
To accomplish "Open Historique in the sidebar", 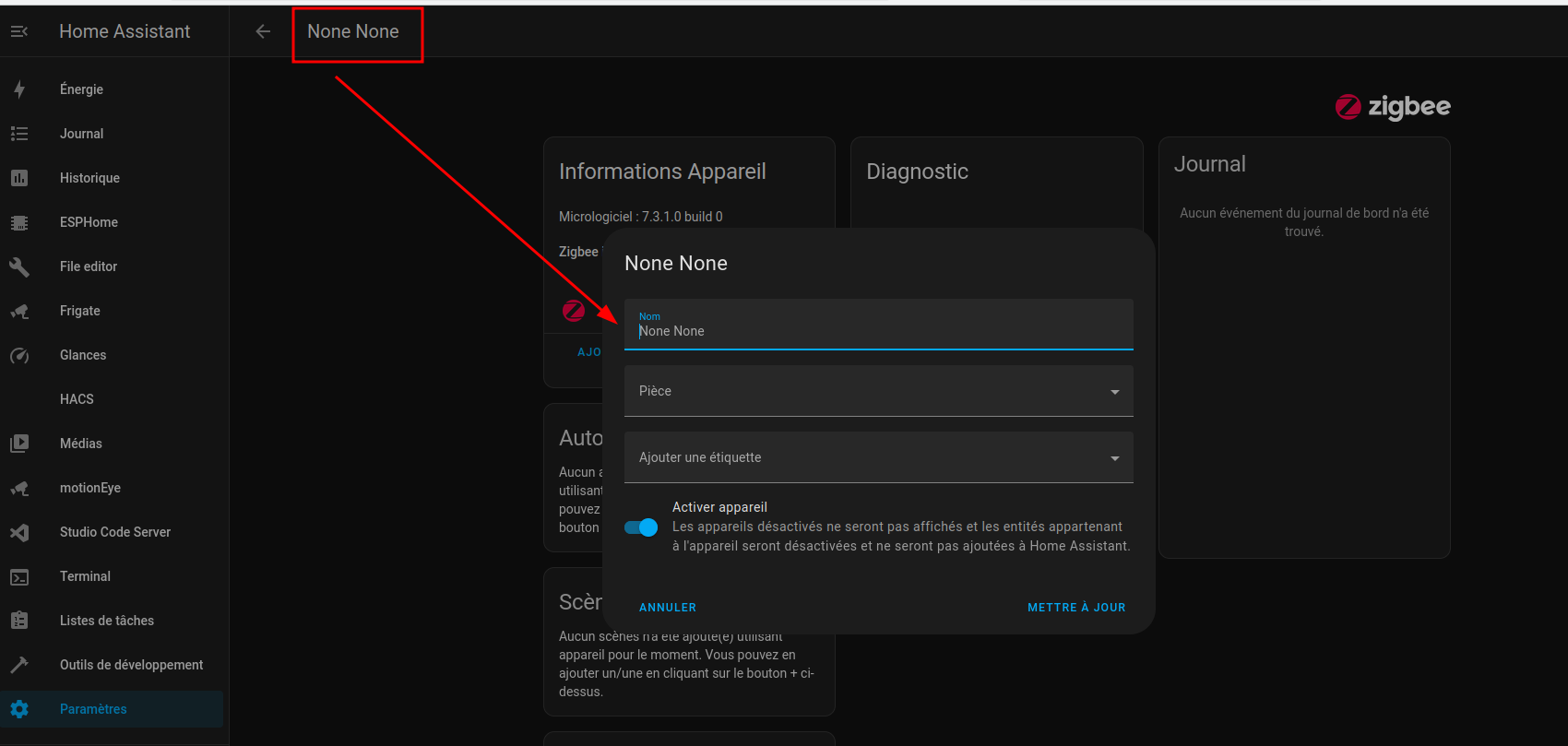I will 112,178.
